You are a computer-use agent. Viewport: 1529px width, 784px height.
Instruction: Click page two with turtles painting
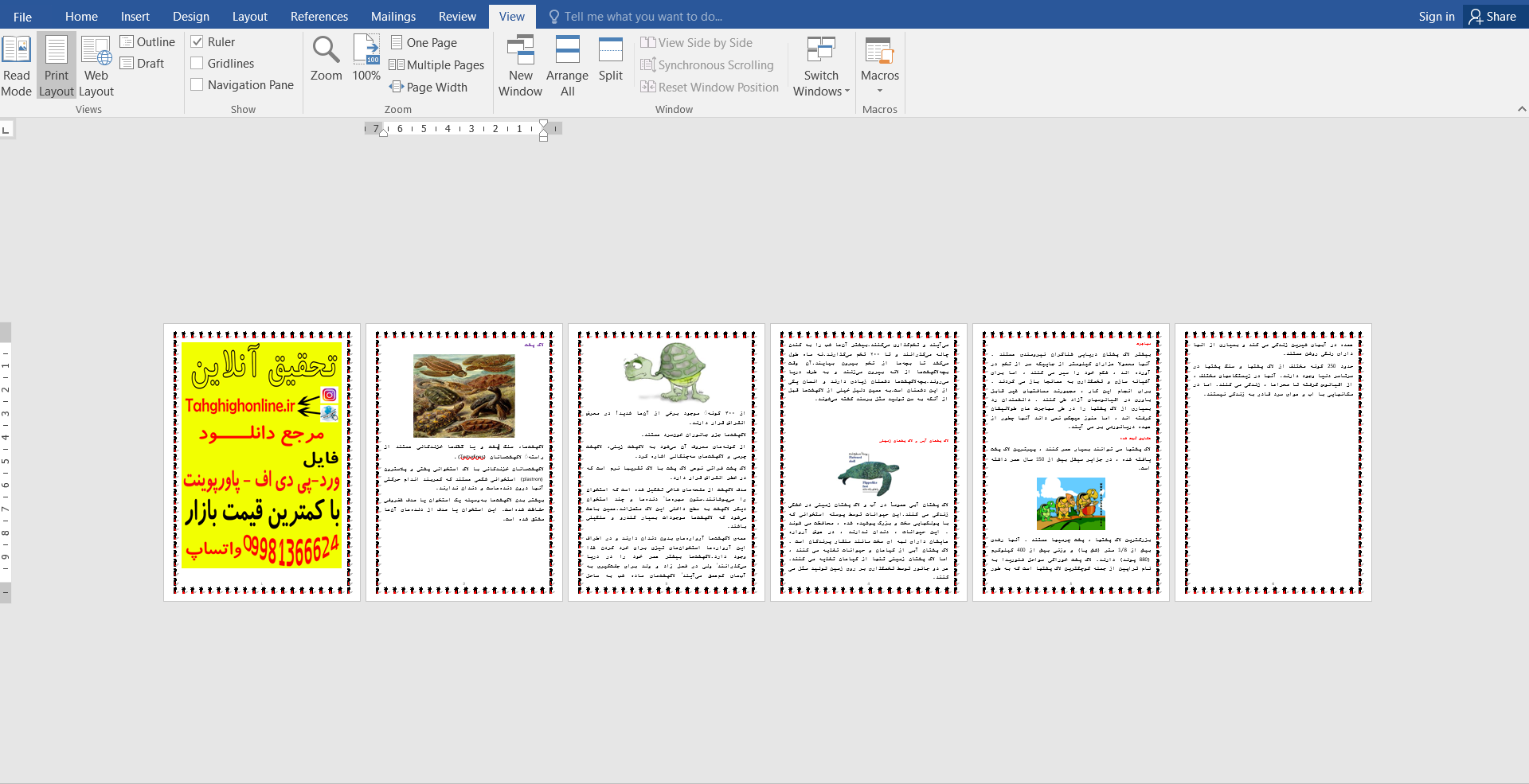point(464,462)
